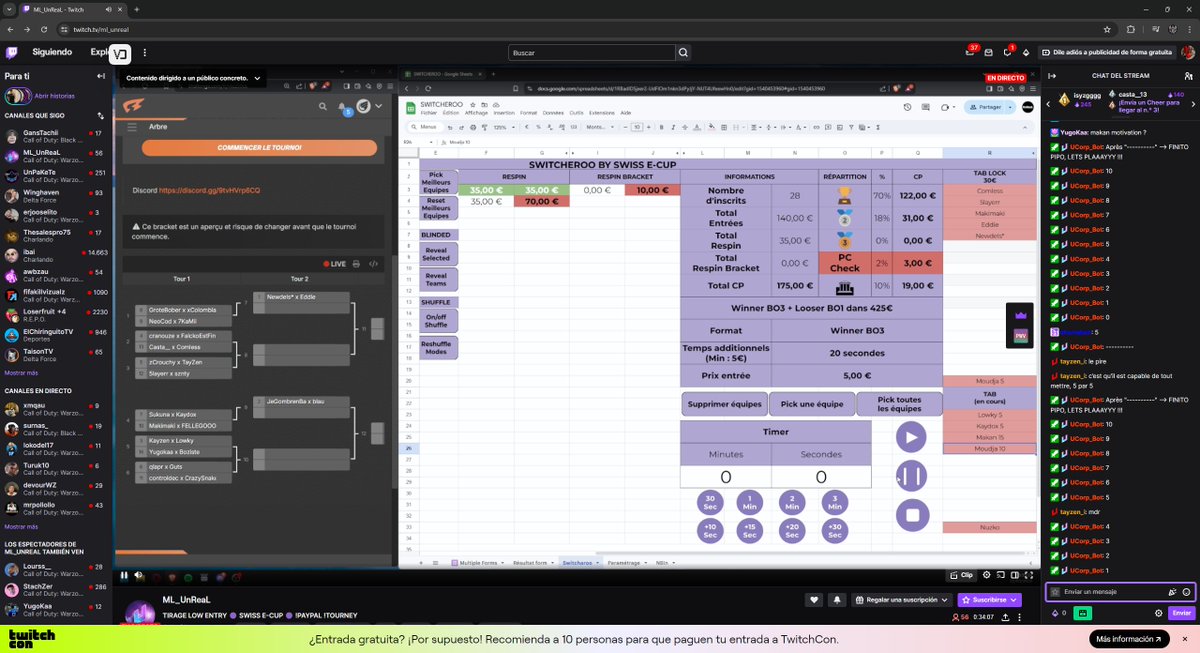Open the Twitch three-dot more menu
1200x653 pixels.
click(145, 52)
